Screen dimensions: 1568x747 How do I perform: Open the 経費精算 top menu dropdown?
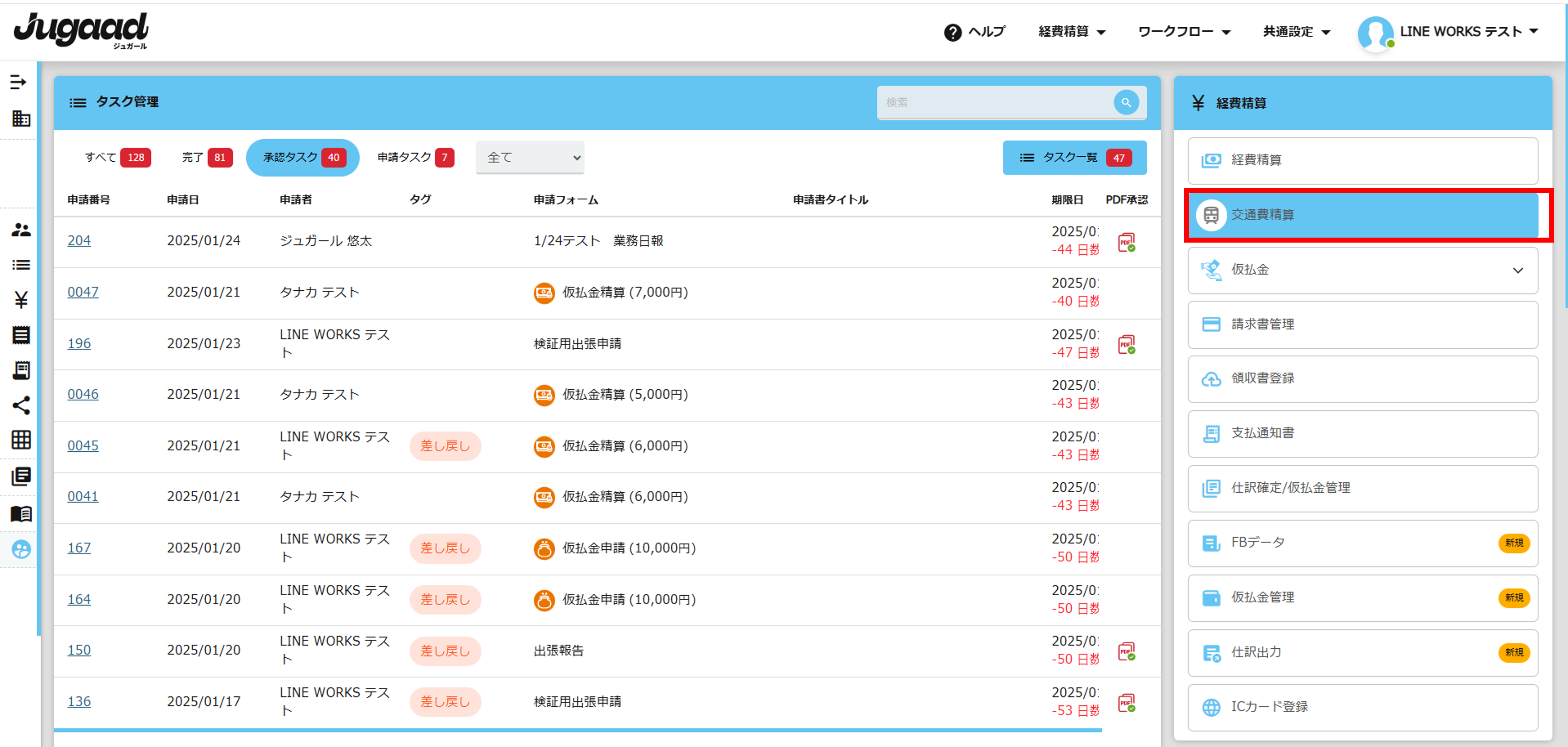[x=1071, y=32]
